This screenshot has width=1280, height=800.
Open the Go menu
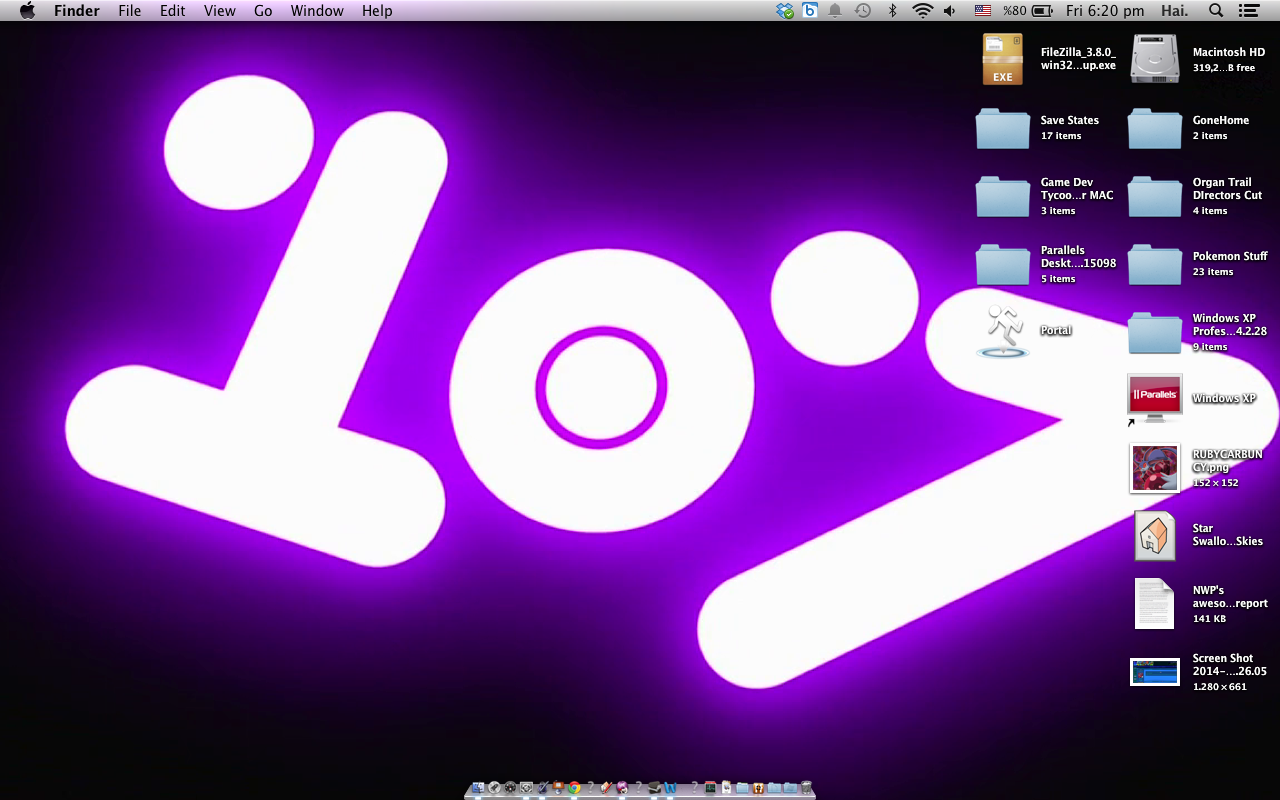[x=263, y=11]
